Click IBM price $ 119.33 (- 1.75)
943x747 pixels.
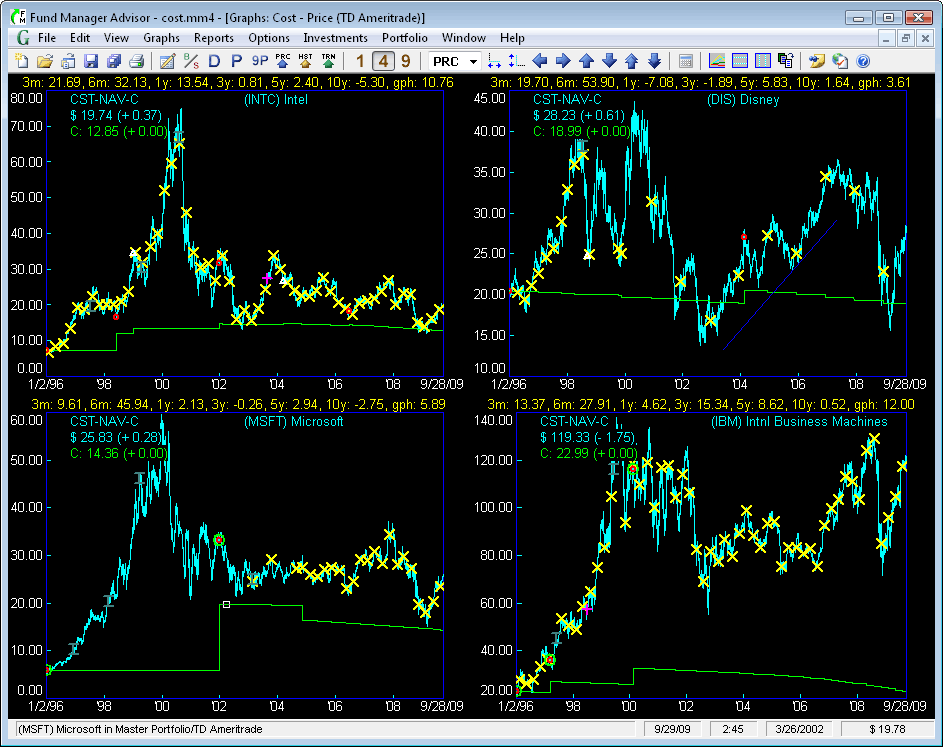588,437
